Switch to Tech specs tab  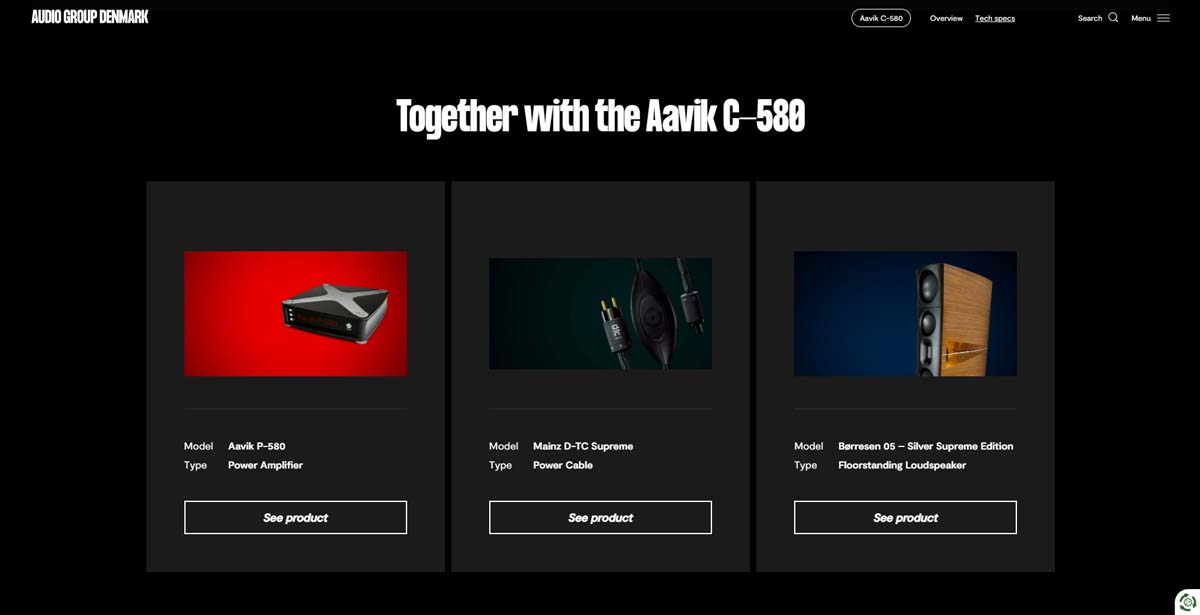pyautogui.click(x=995, y=18)
